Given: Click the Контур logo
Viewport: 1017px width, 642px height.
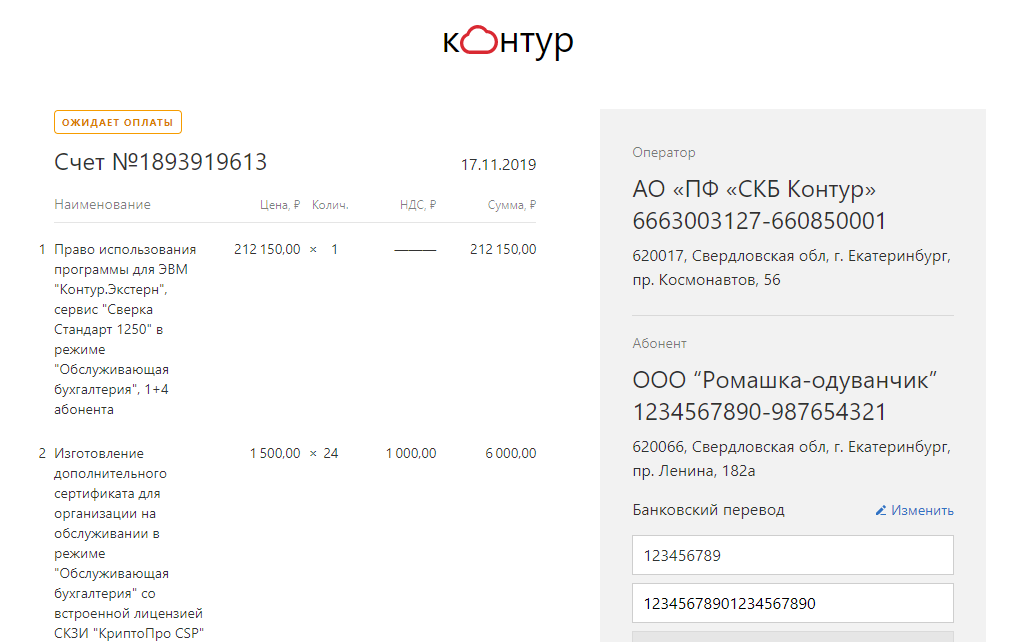Looking at the screenshot, I should 508,42.
